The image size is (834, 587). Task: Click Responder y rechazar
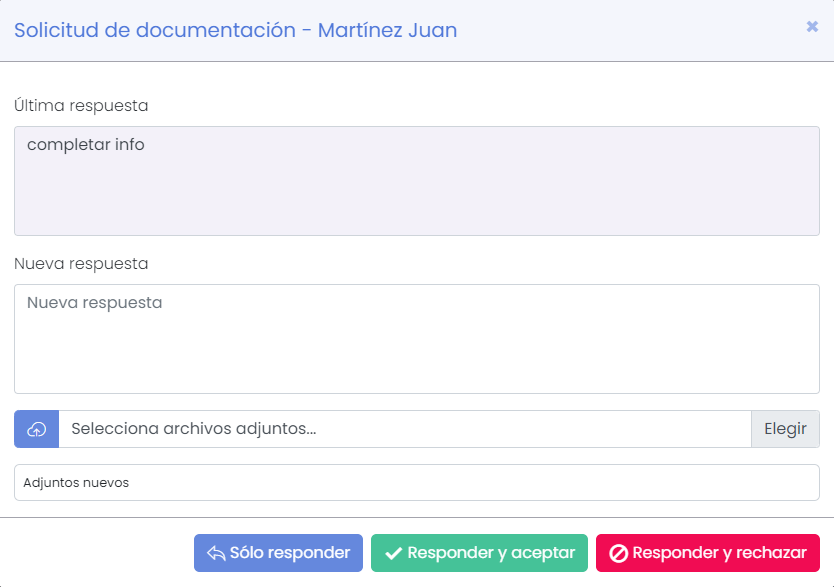707,551
